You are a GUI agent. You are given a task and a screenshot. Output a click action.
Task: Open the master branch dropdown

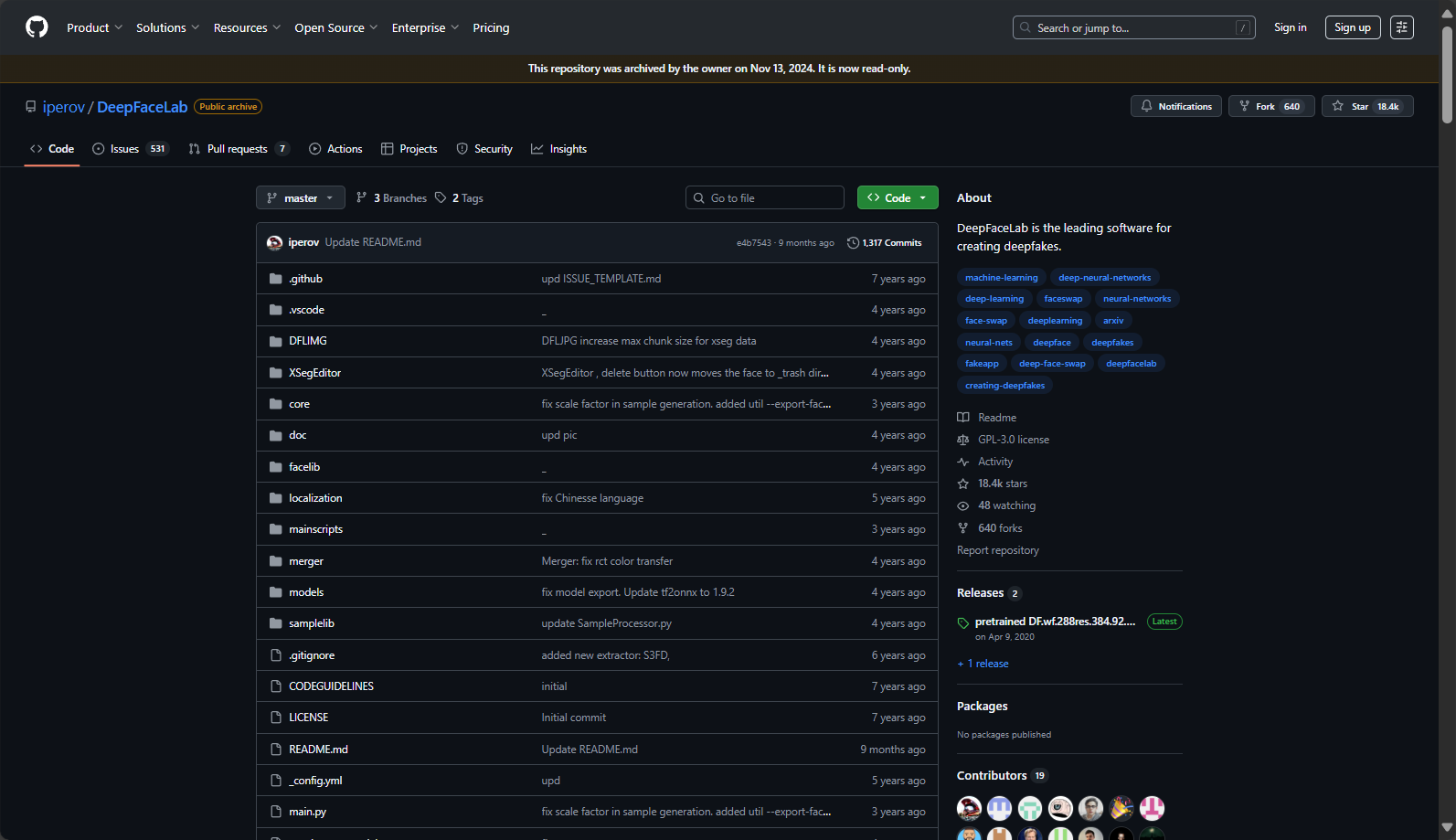pos(301,197)
